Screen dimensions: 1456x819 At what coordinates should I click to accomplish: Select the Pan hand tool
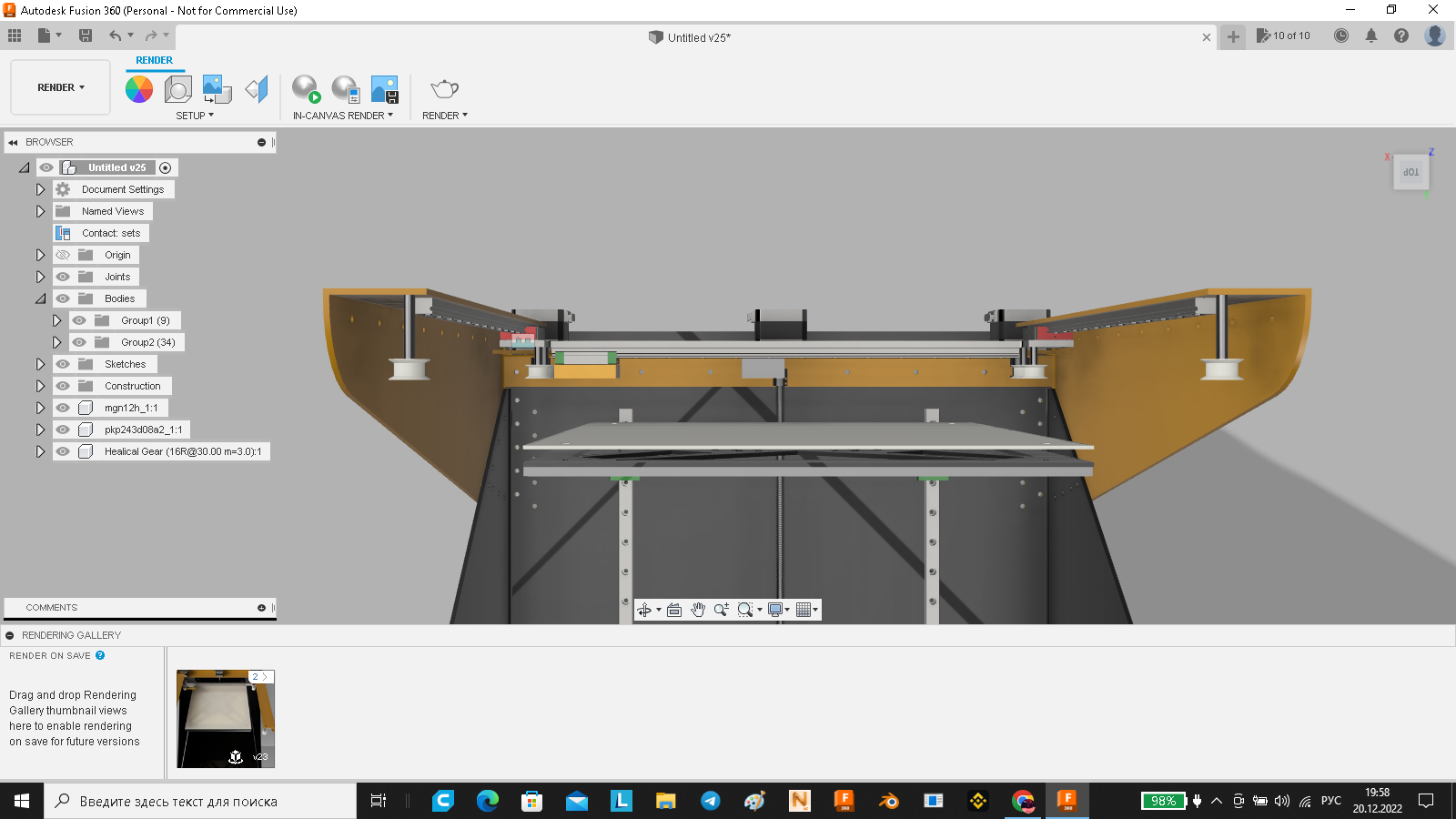click(698, 610)
